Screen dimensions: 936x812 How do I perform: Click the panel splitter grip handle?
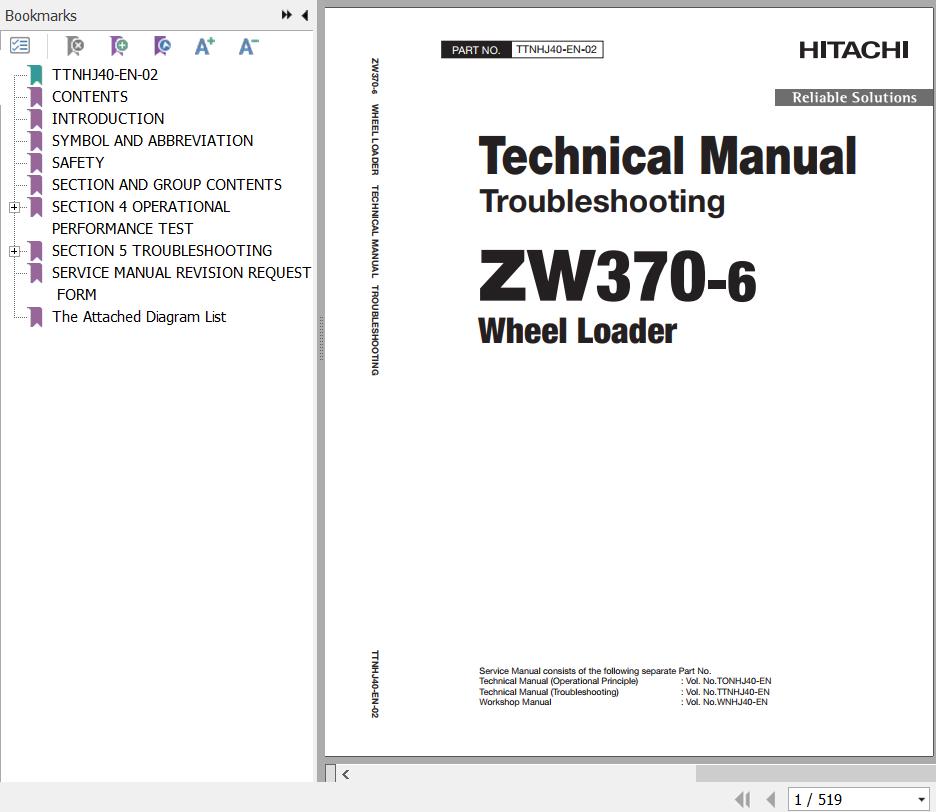coord(321,339)
